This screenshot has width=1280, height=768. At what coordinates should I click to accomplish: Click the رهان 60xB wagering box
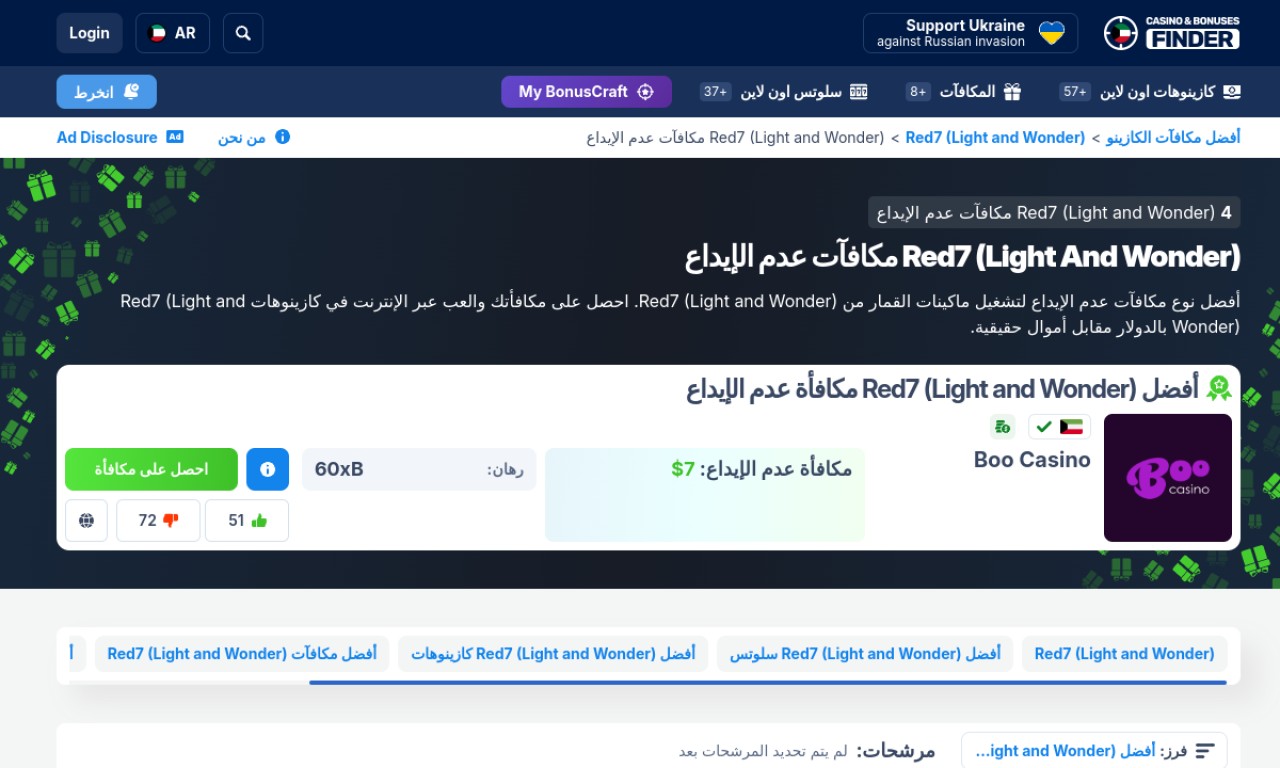[x=419, y=469]
